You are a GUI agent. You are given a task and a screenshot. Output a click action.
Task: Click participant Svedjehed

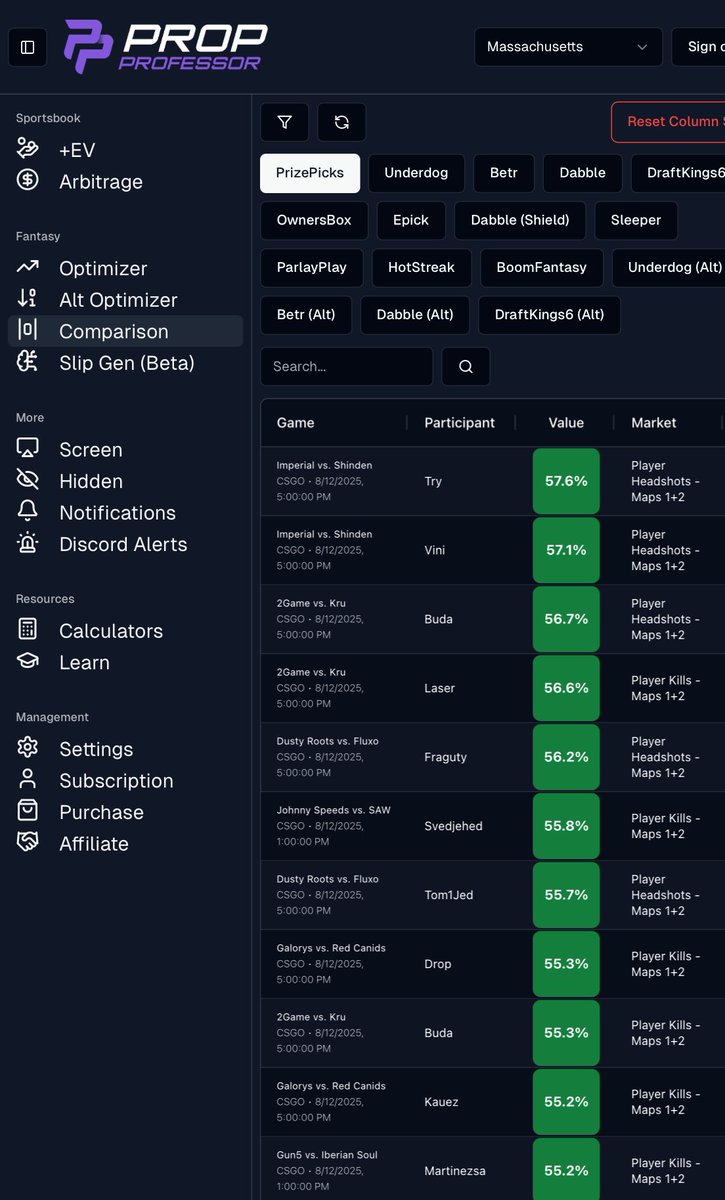454,826
